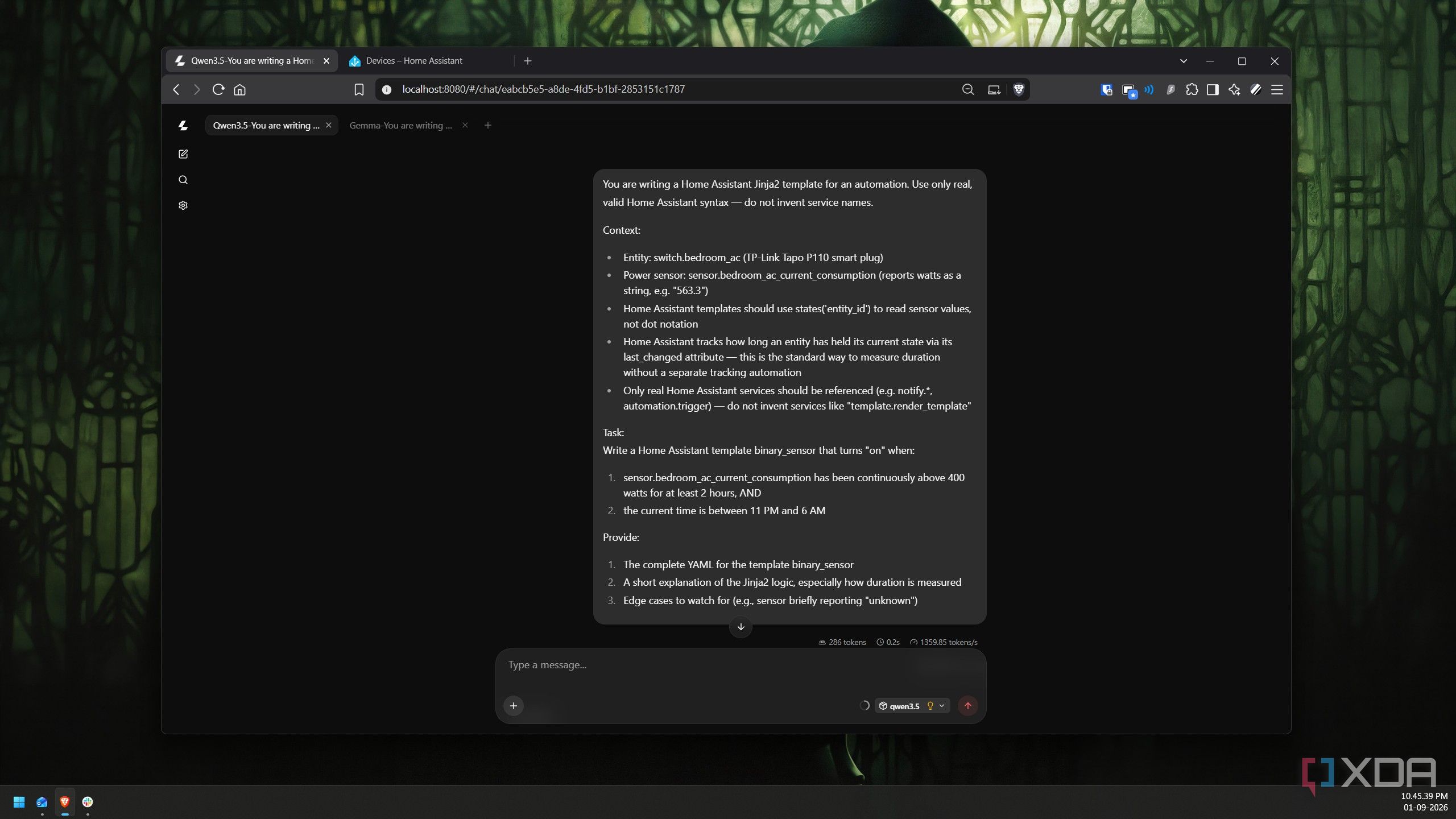Open settings gear in the sidebar
Viewport: 1456px width, 819px height.
pos(183,205)
